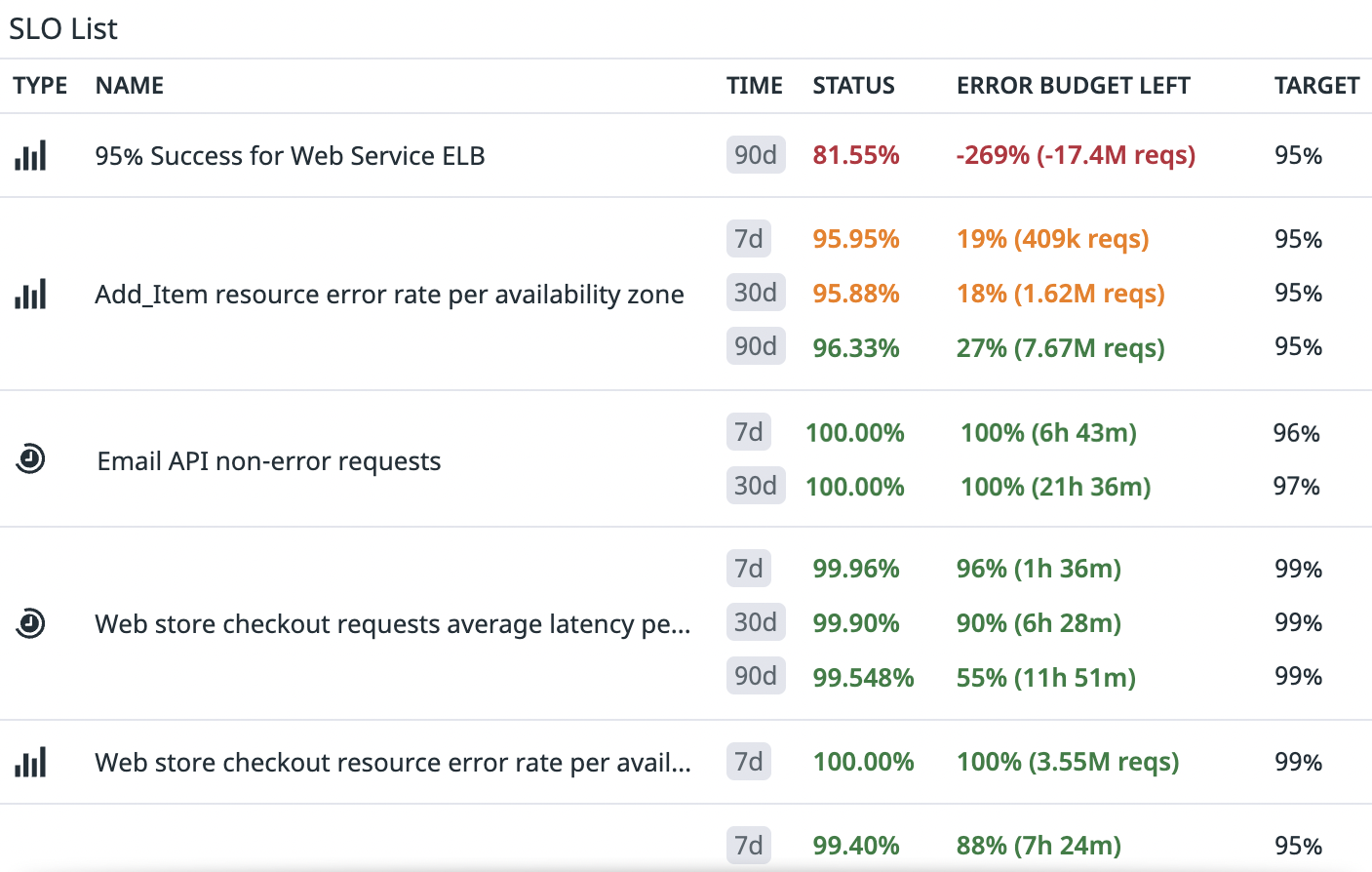Click the bar chart type icon for Add_Item SLO

click(x=29, y=293)
